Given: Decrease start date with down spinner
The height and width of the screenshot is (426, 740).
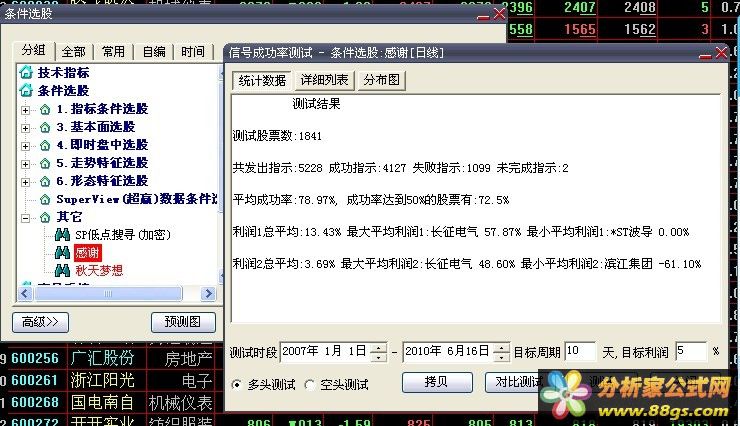Looking at the screenshot, I should [378, 357].
